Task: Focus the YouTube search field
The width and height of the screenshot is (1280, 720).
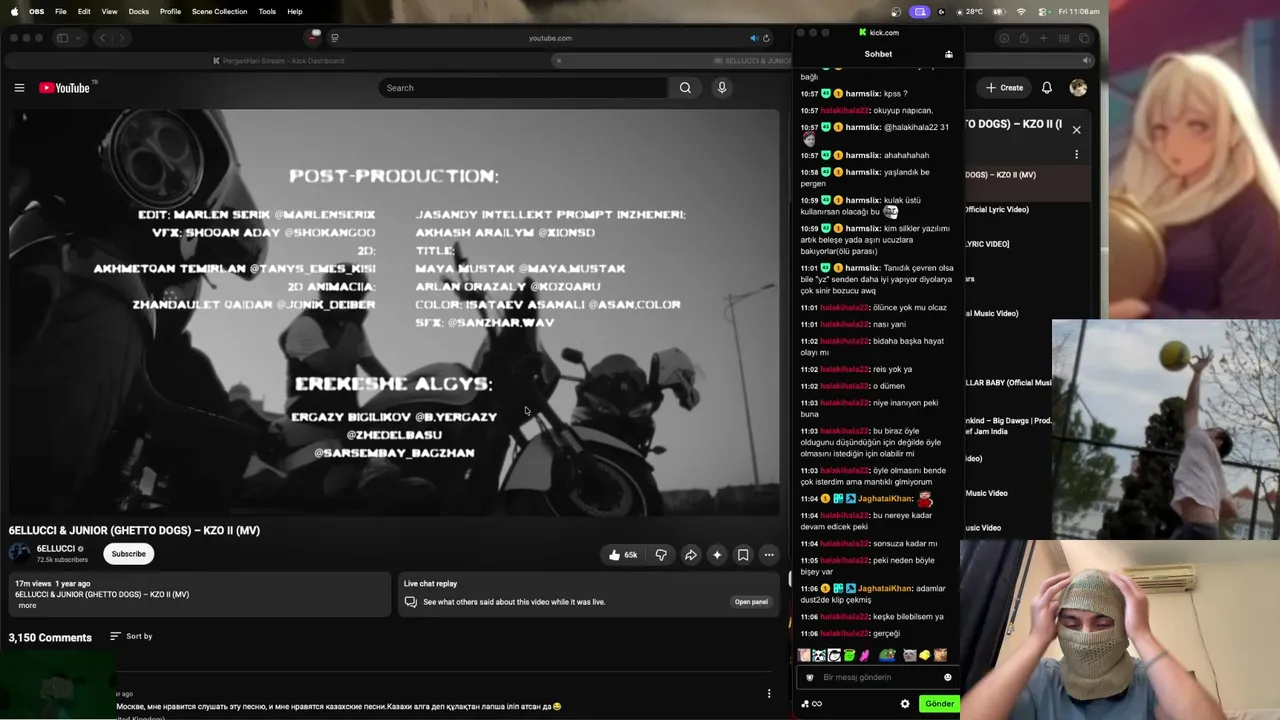Action: [x=523, y=88]
